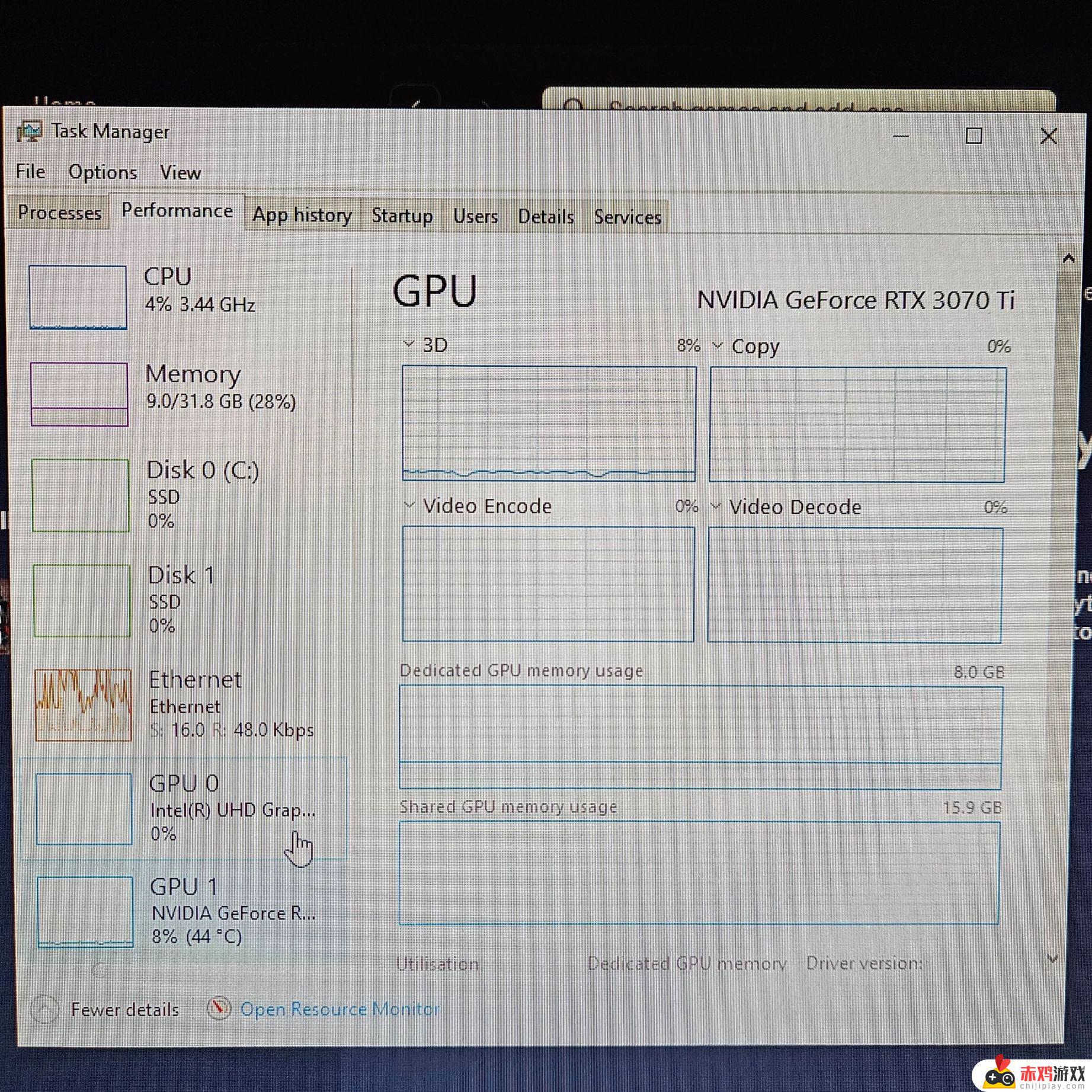Click the NVIDIA GeForce RTX 3070 Ti heading
Image resolution: width=1092 pixels, height=1092 pixels.
coord(856,300)
